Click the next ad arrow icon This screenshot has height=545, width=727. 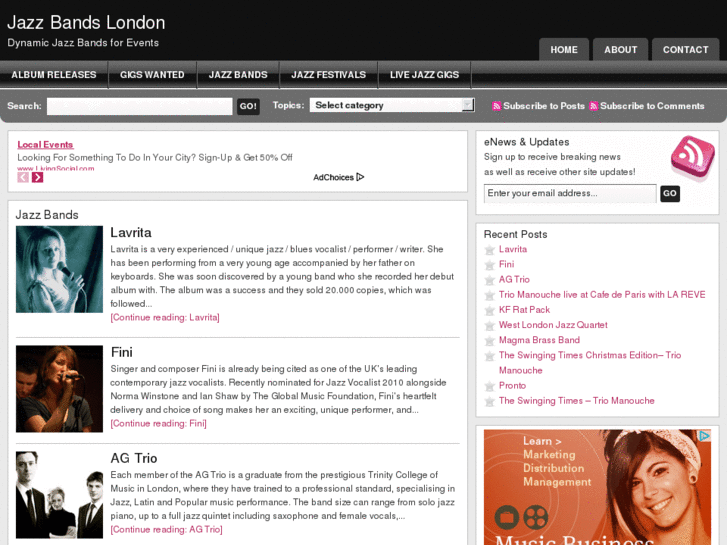[38, 177]
